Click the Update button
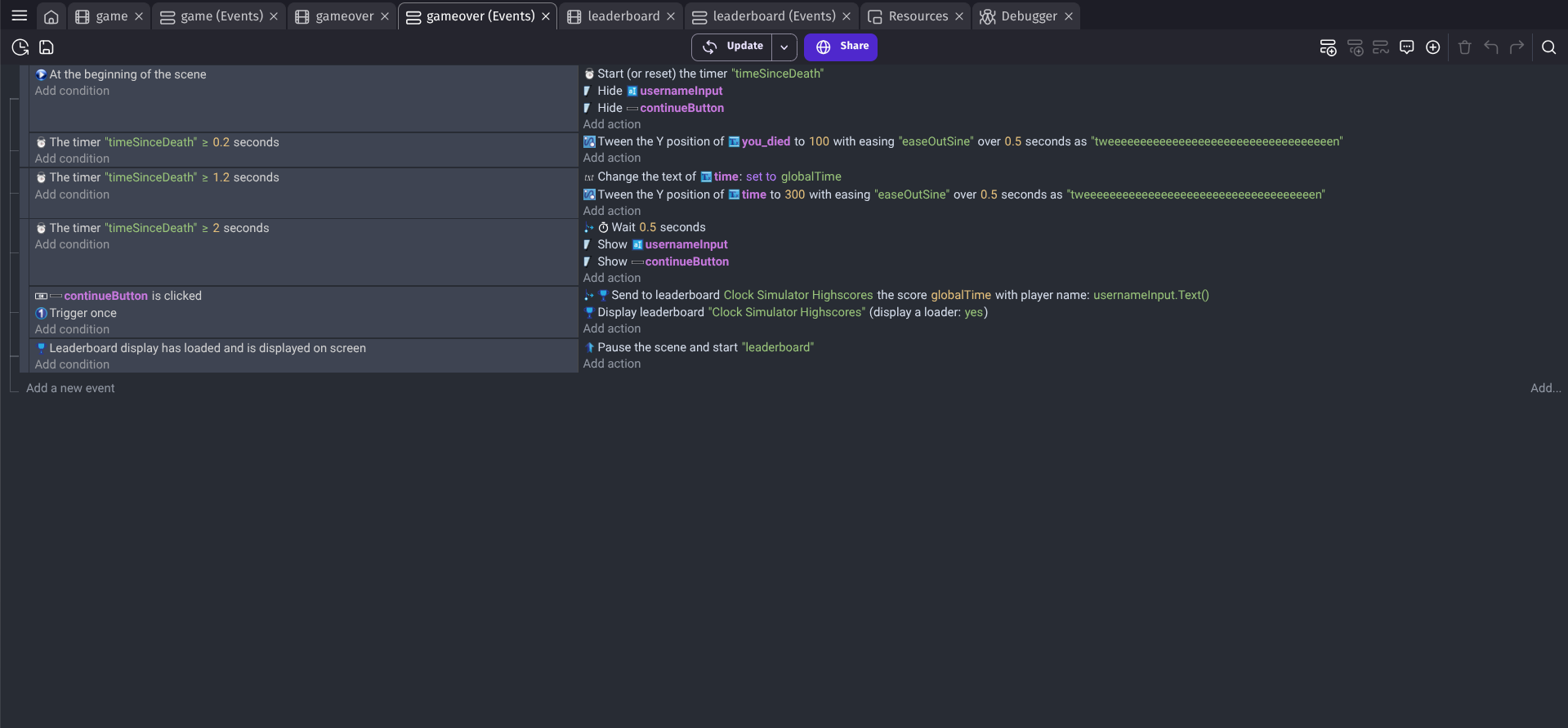 tap(733, 47)
